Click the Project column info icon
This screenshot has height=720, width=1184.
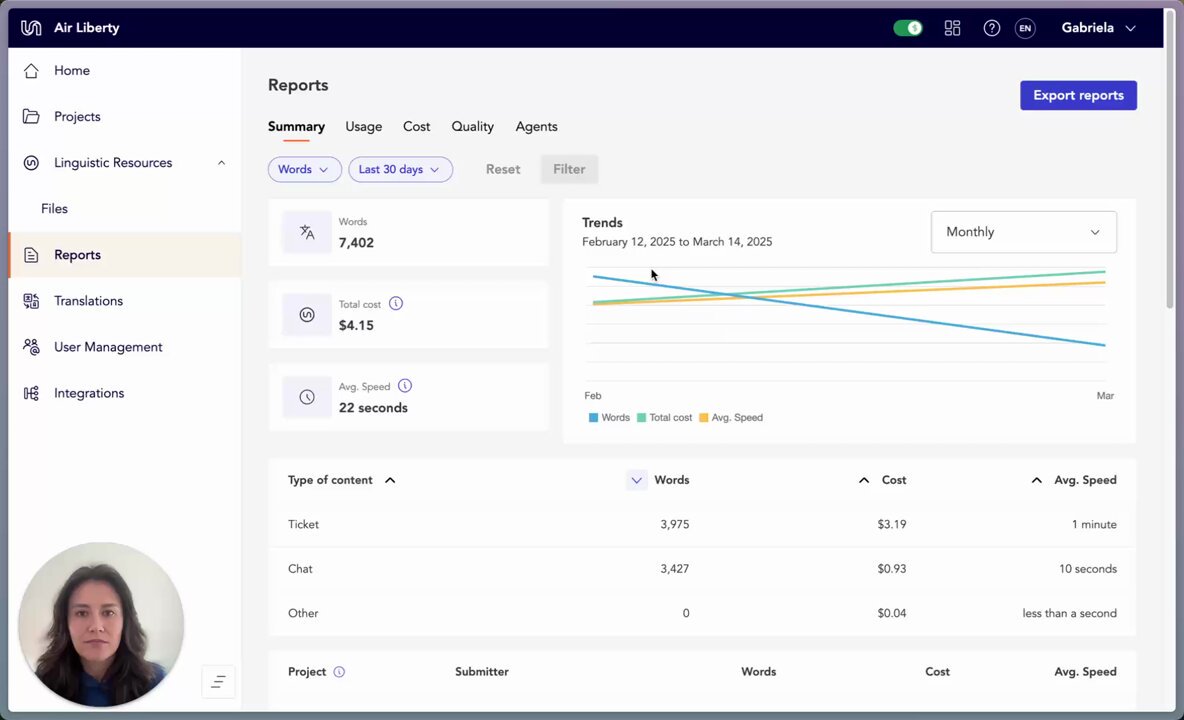click(339, 672)
